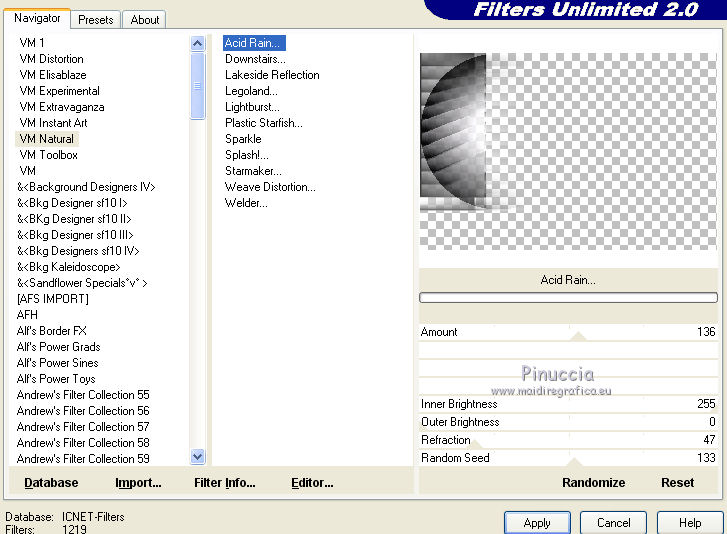Select Andrew's Filter Collection 59
727x534 pixels.
point(83,458)
